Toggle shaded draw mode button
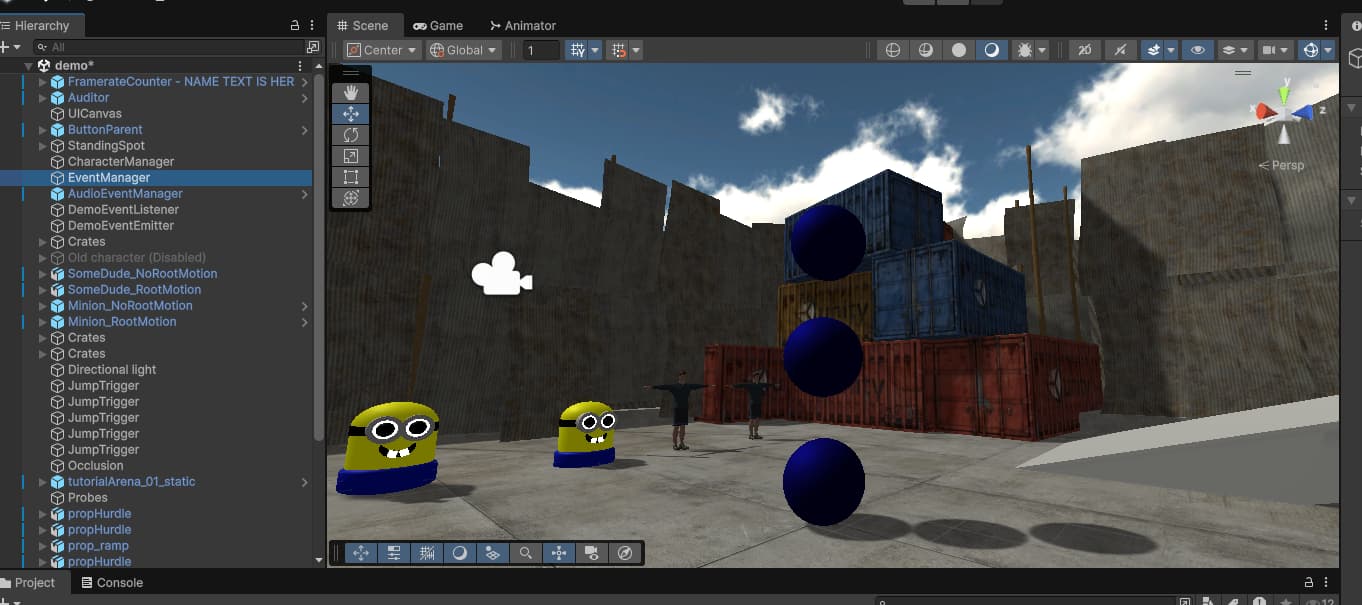The image size is (1362, 605). click(991, 50)
